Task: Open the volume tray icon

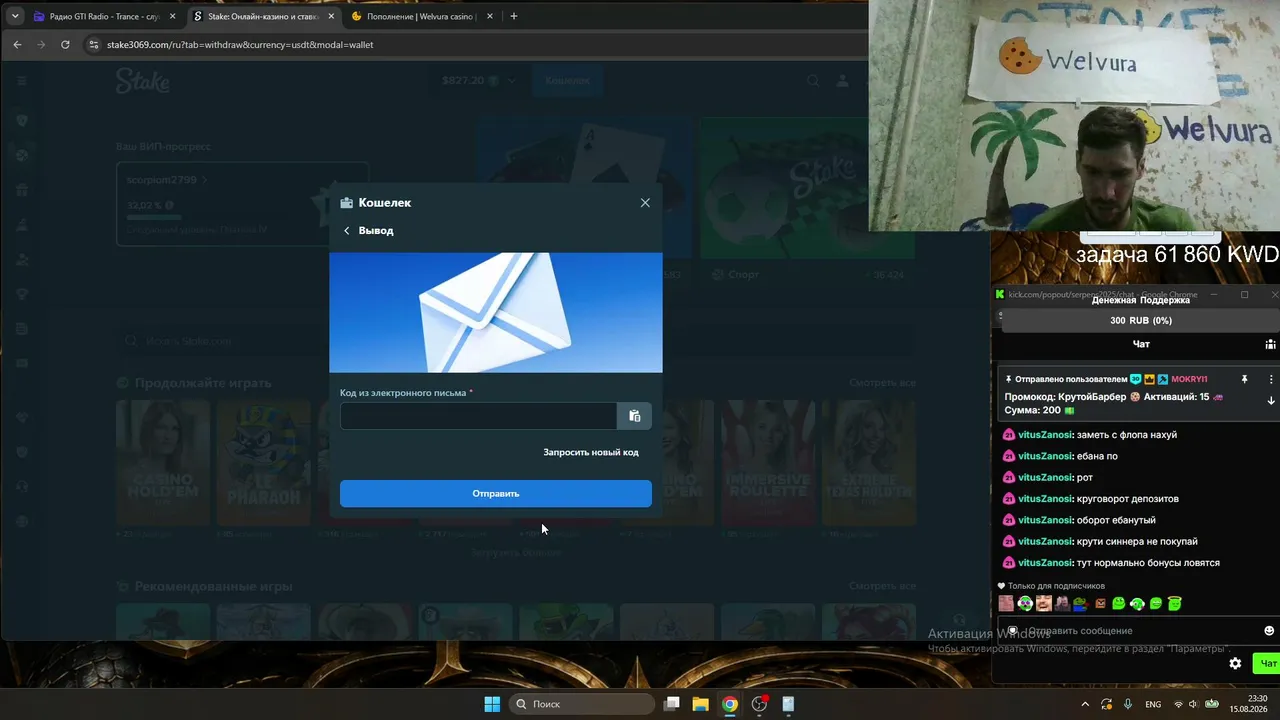Action: [x=1193, y=704]
